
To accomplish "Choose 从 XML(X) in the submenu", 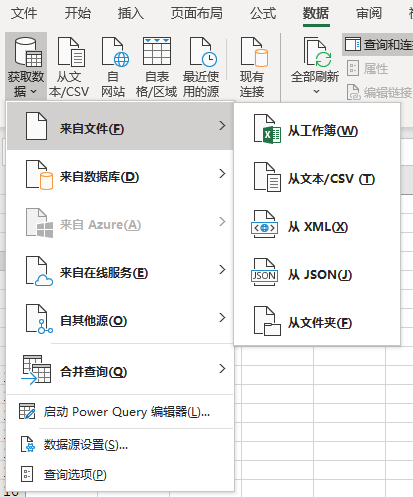I will [x=317, y=226].
